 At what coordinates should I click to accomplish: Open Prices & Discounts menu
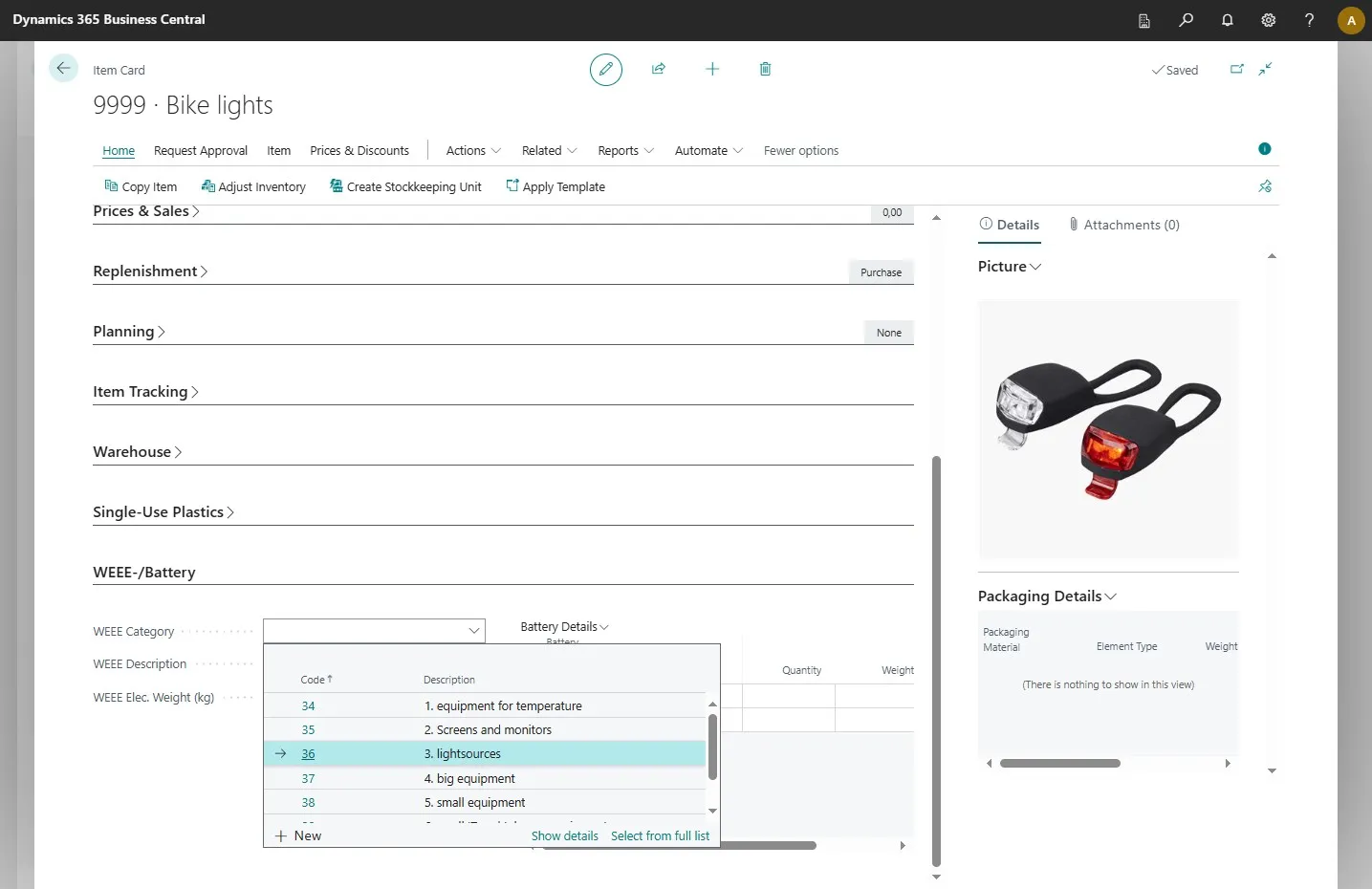tap(359, 150)
